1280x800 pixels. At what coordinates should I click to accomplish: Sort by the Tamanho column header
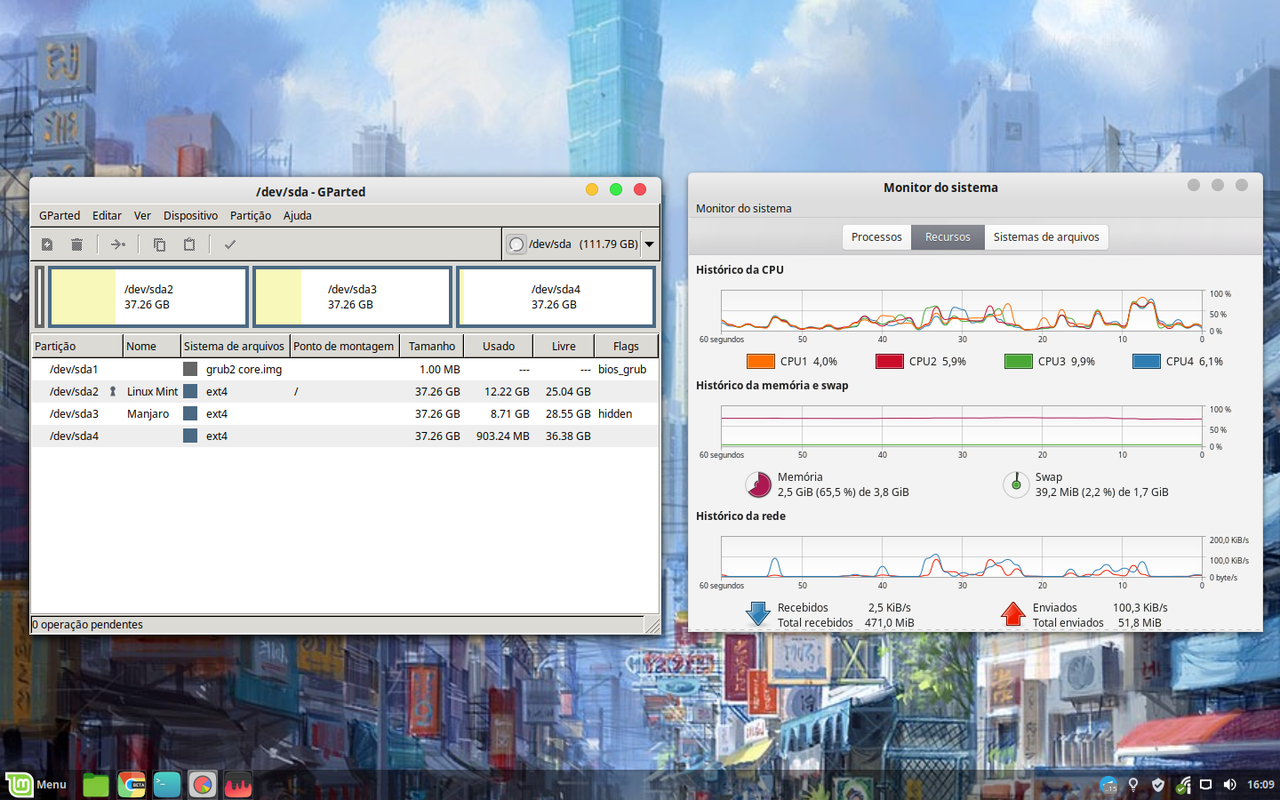tap(431, 346)
